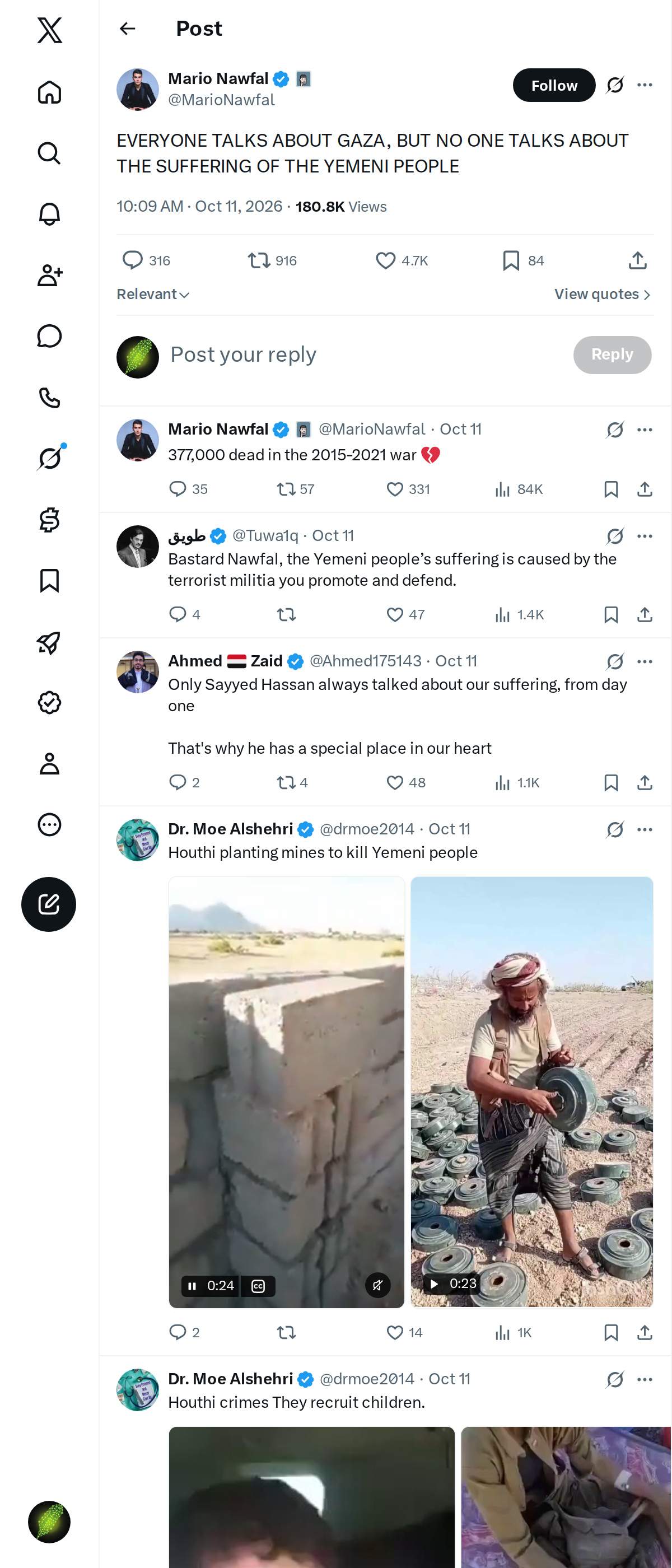
Task: Follow Mario Nawfal
Action: (554, 85)
